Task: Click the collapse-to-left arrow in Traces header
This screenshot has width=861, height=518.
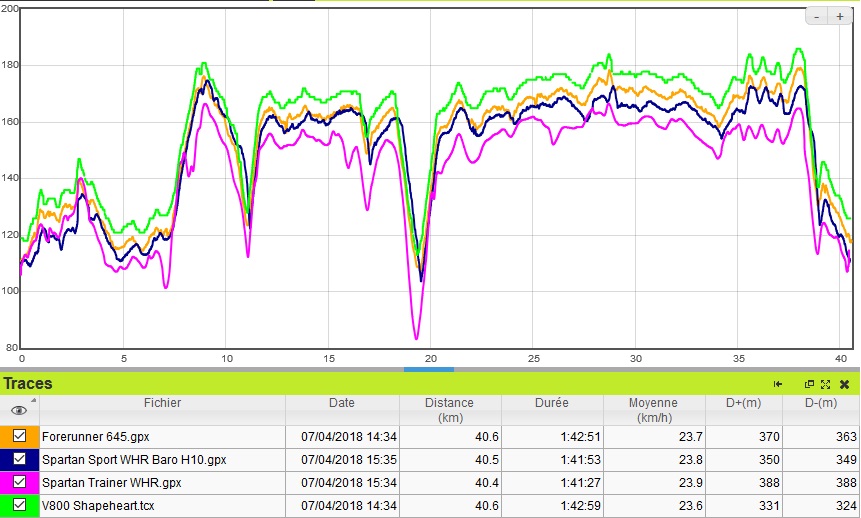Action: click(x=778, y=384)
